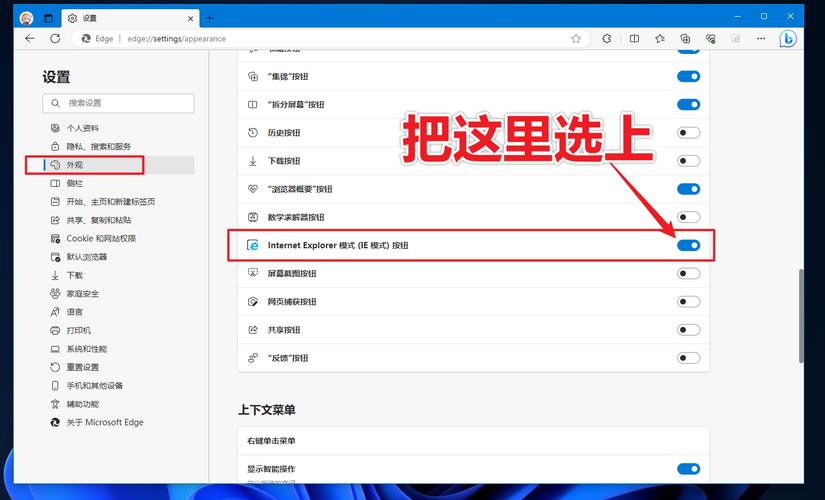825x500 pixels.
Task: Open the Collections toolbar icon
Action: point(685,38)
